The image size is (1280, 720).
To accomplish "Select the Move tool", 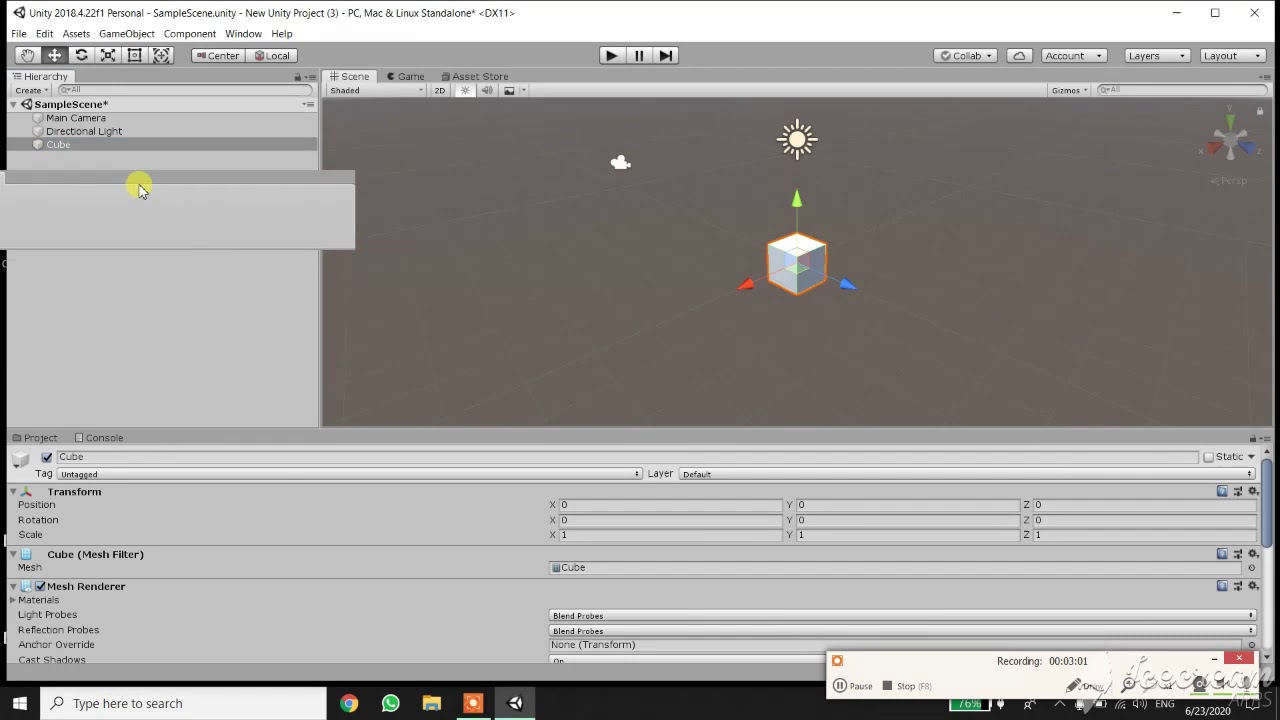I will click(55, 56).
